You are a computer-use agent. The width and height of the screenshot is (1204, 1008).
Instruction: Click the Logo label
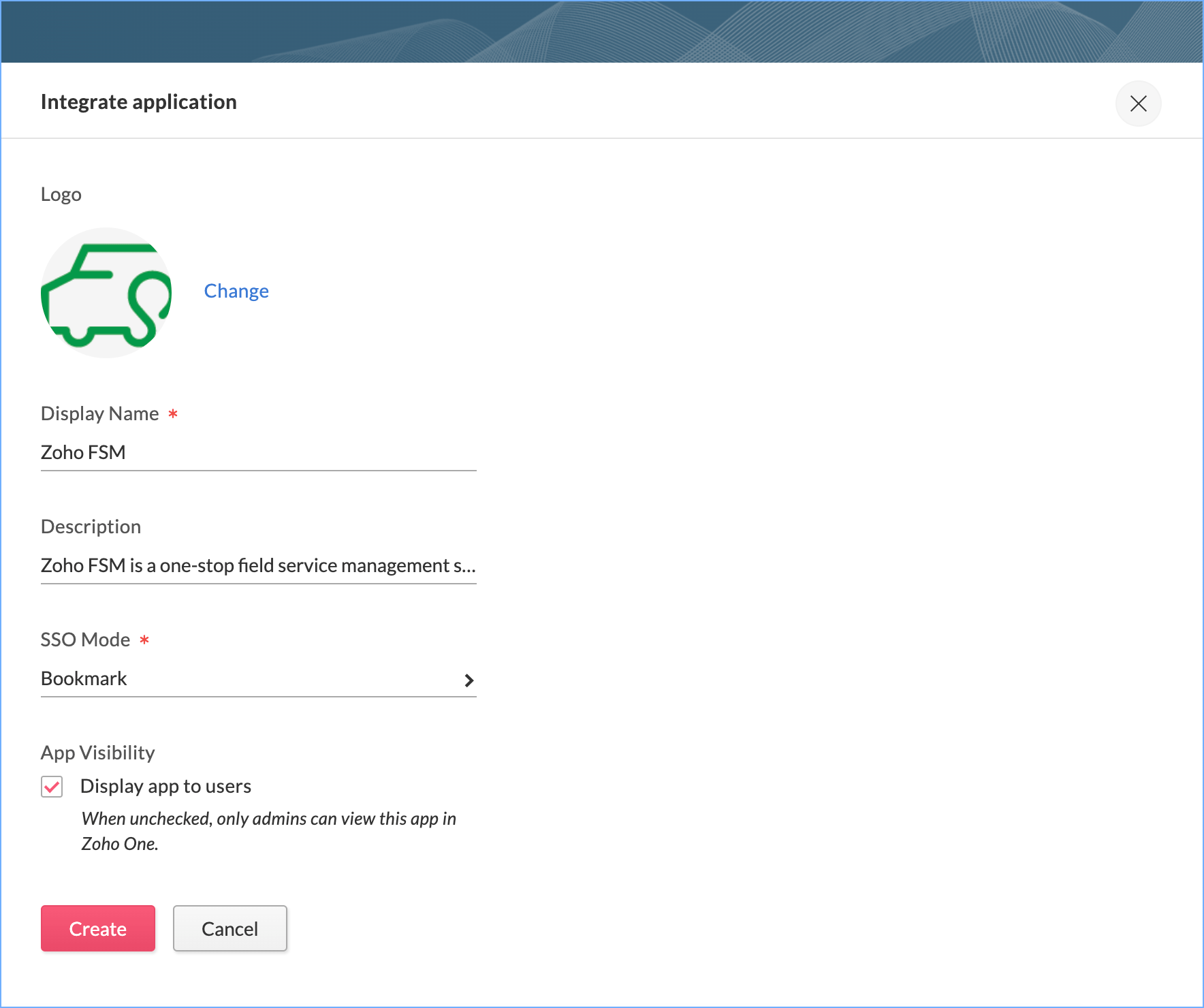[x=61, y=195]
